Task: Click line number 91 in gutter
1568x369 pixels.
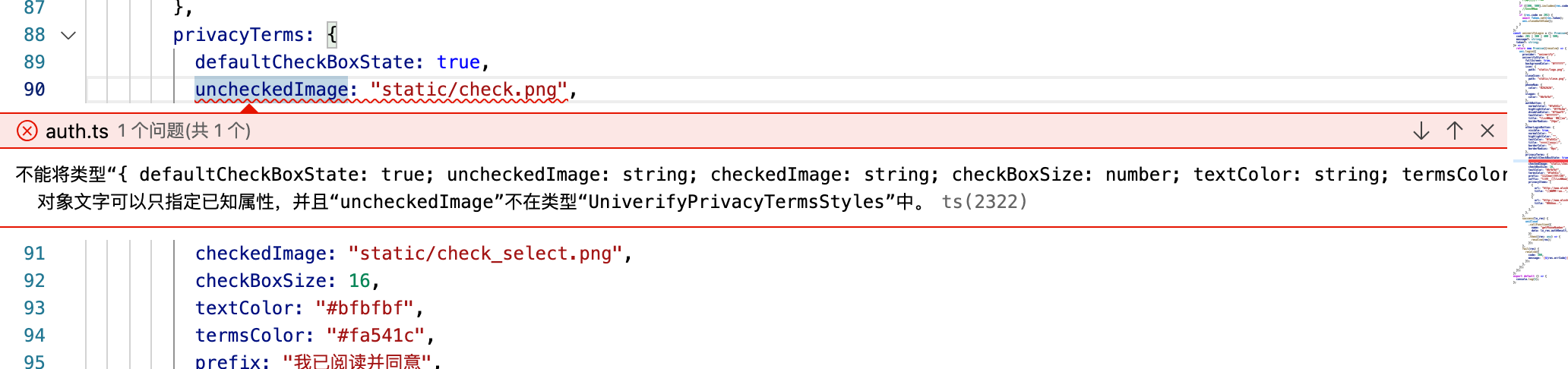Action: point(34,254)
